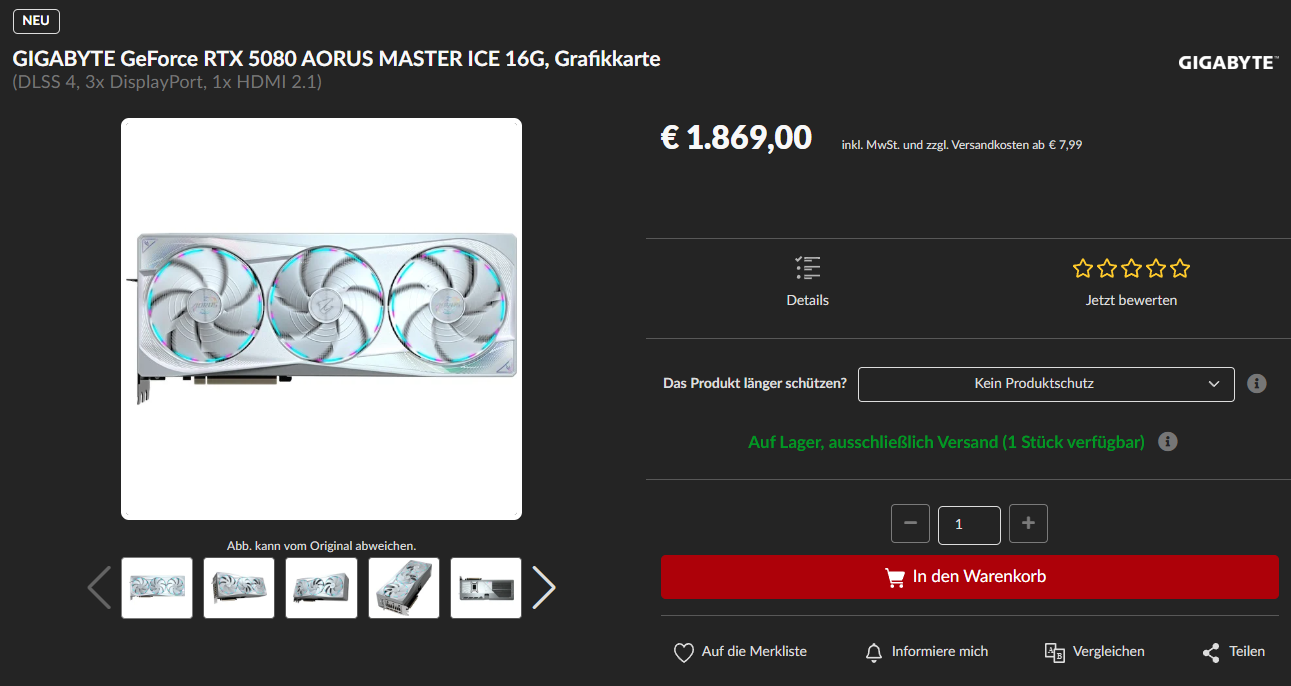
Task: Add product with In den Warenkorb
Action: point(970,577)
